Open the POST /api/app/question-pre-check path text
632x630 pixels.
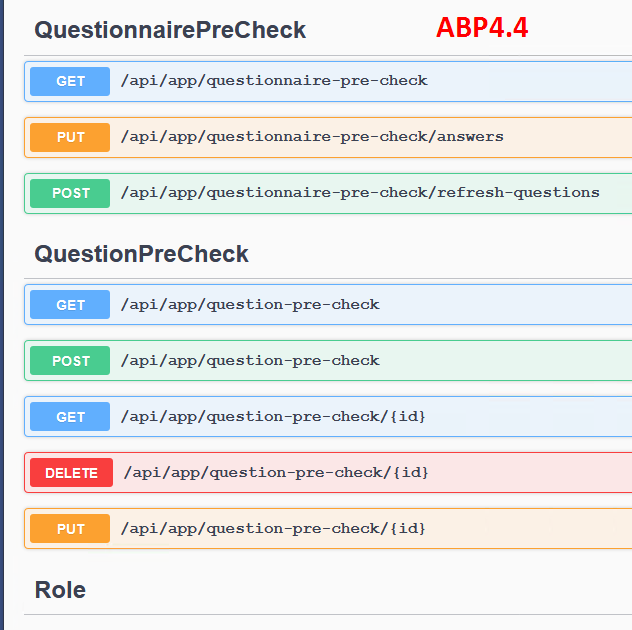[x=249, y=361]
